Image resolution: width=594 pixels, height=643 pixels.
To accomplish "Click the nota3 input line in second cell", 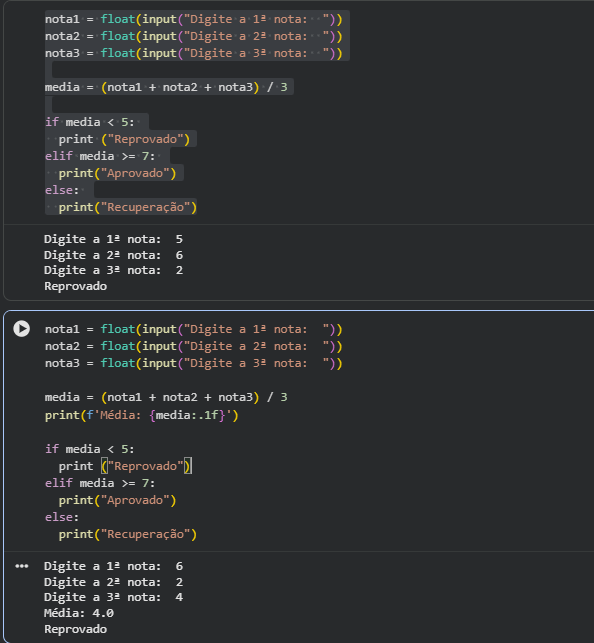I will pos(193,363).
